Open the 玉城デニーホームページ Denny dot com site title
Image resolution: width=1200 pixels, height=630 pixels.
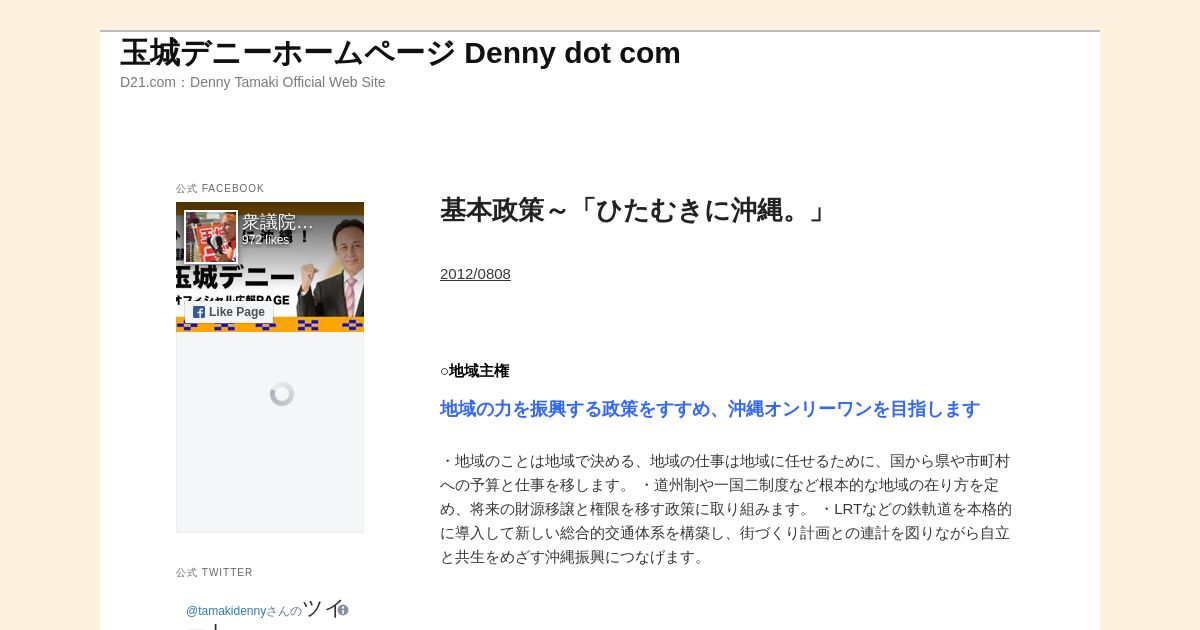pyautogui.click(x=400, y=53)
